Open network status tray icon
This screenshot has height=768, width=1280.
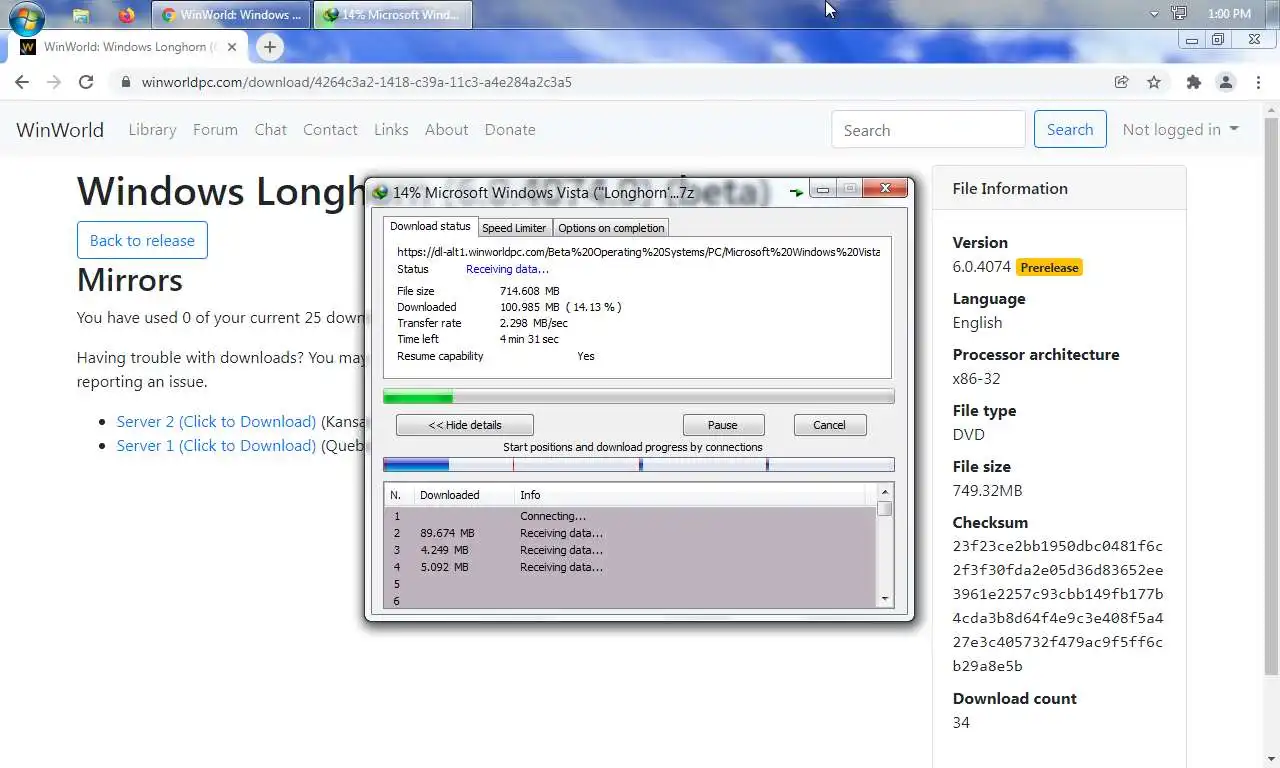(1179, 14)
